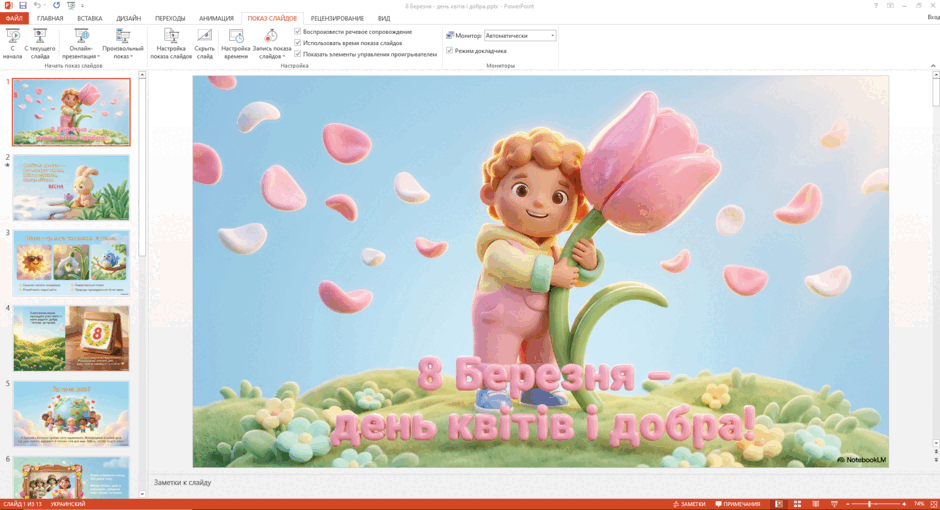Select slide 4 thumbnail with calendar
The height and width of the screenshot is (510, 940).
(71, 339)
